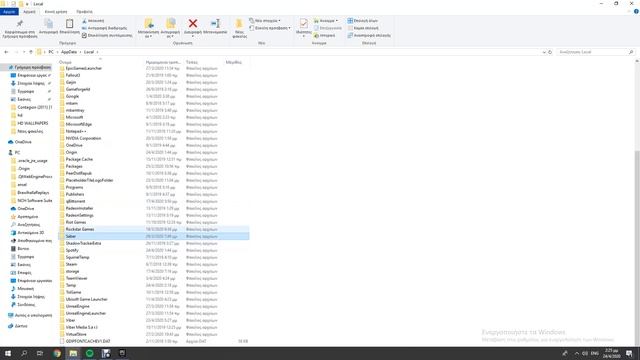Open the Copy to dropdown in the ribbon
Screen dimensions: 640x360
(x=170, y=34)
